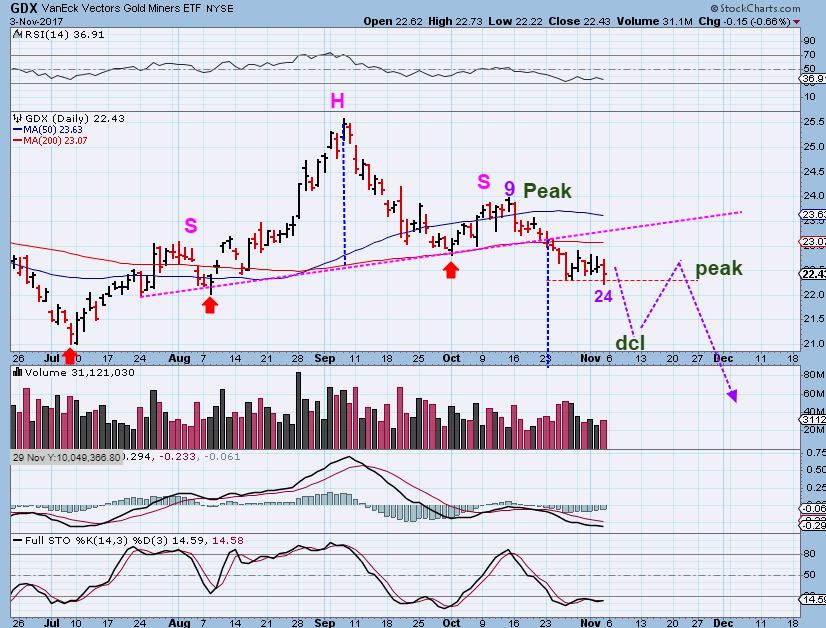Screen dimensions: 826x628
Task: Click the bar icon beside the Volume label
Action: (x=17, y=372)
